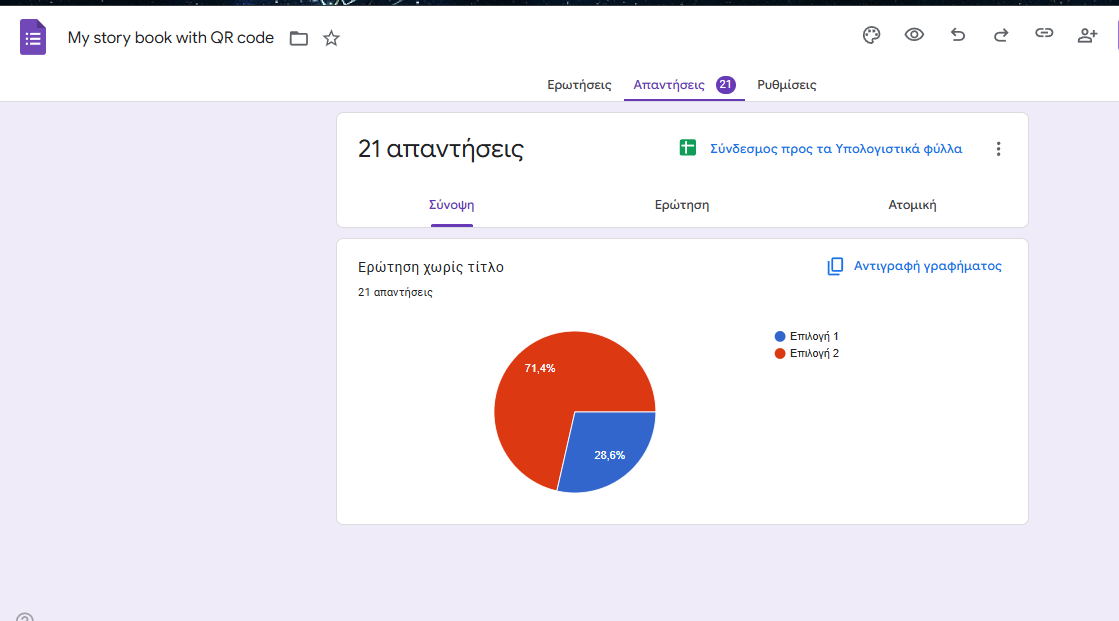Click the green Sheets icon

(687, 148)
